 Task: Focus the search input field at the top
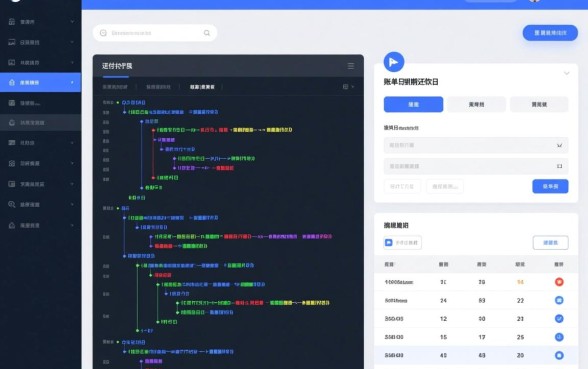(155, 33)
